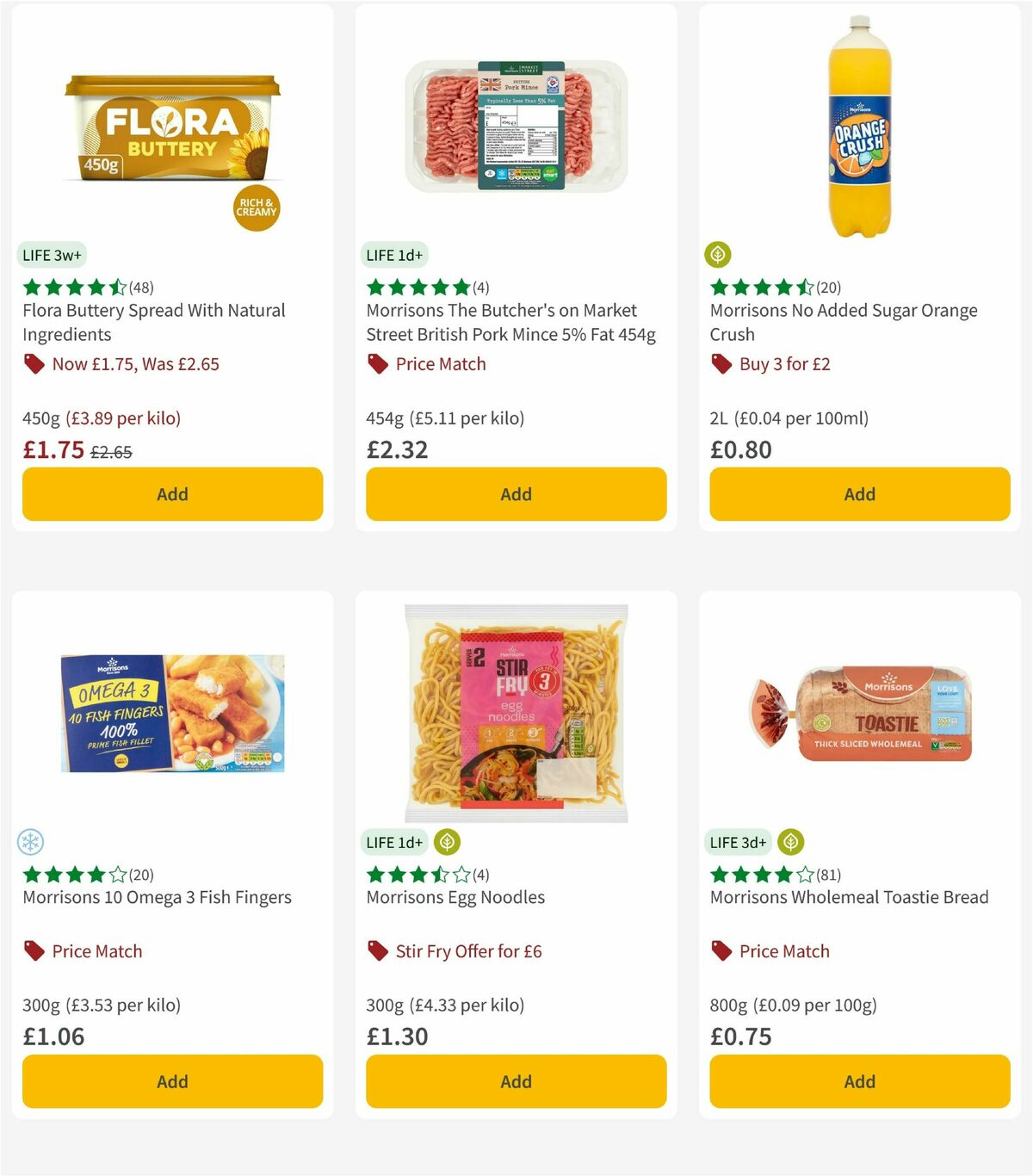The width and height of the screenshot is (1033, 1176).
Task: Click the price tag icon on Fish Fingers
Action: coord(33,951)
